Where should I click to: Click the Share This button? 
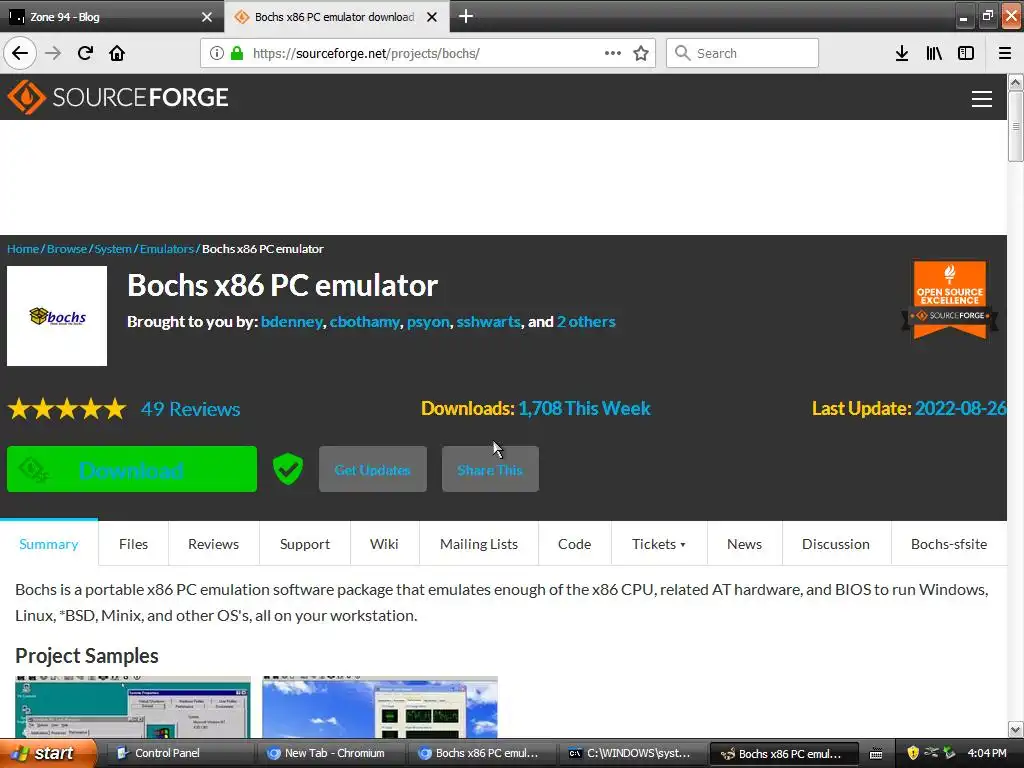tap(490, 469)
